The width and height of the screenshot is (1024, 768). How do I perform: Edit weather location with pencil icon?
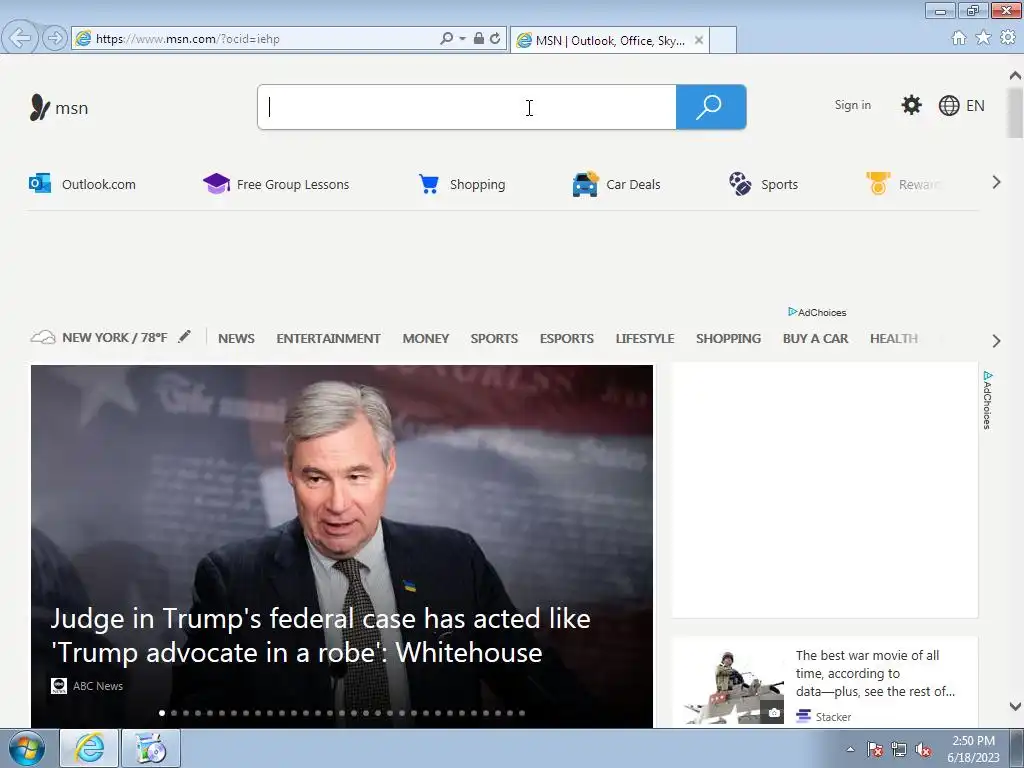click(185, 336)
